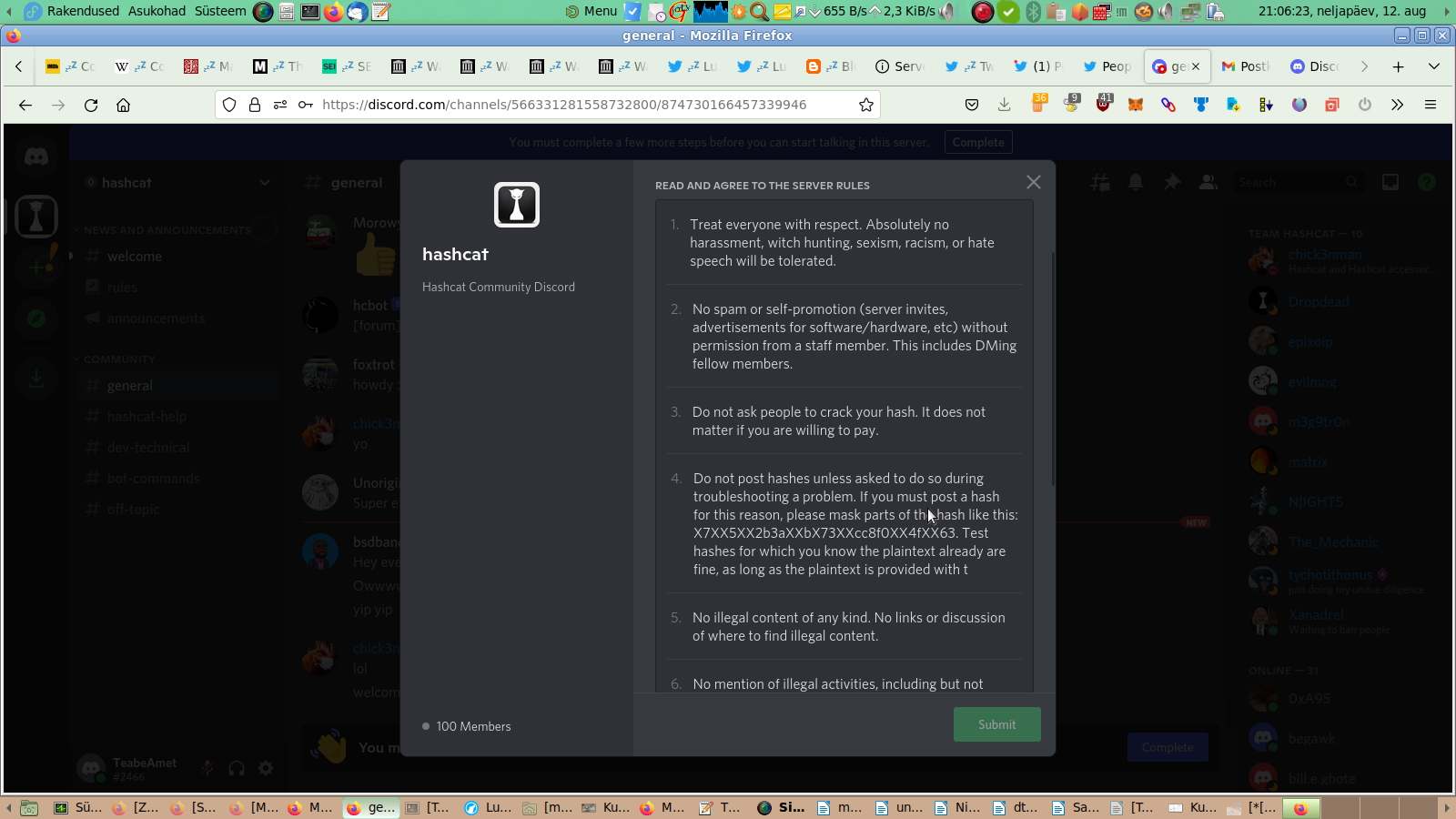Open the Firefox application menu
This screenshot has height=819, width=1456.
coord(1431,105)
